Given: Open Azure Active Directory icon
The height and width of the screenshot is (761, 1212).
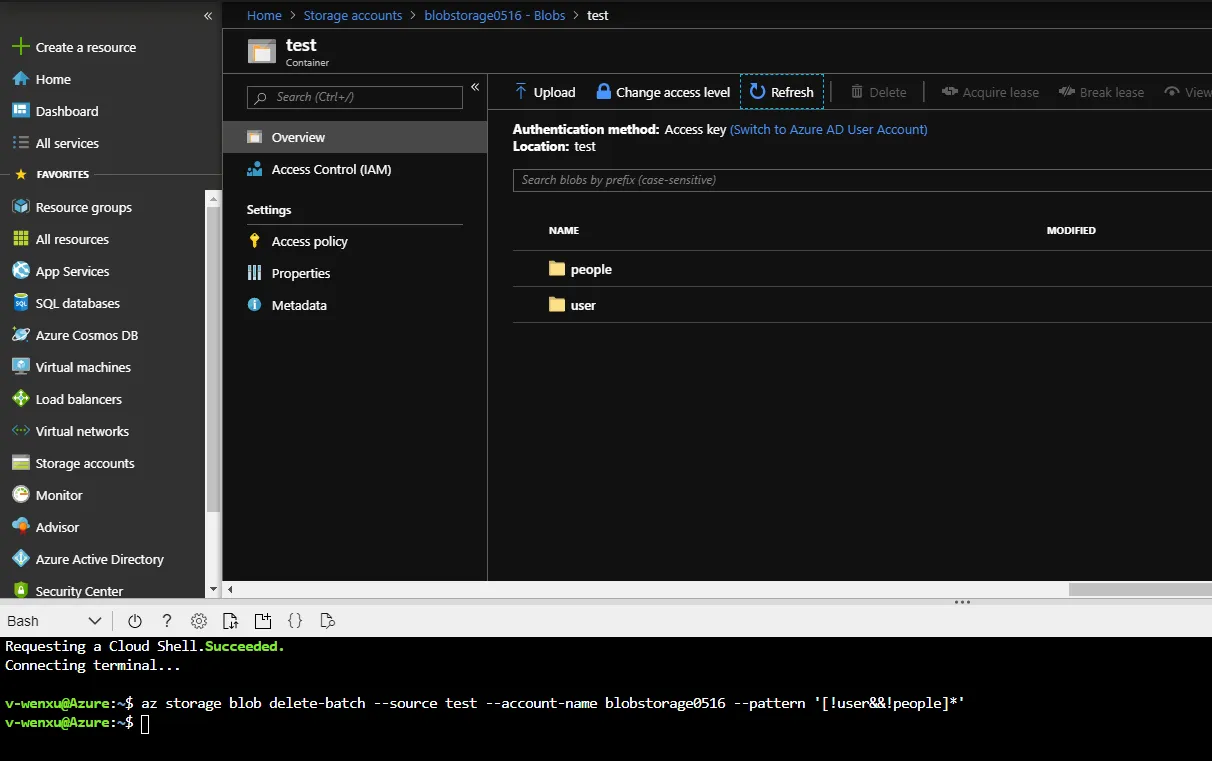Looking at the screenshot, I should [x=20, y=559].
